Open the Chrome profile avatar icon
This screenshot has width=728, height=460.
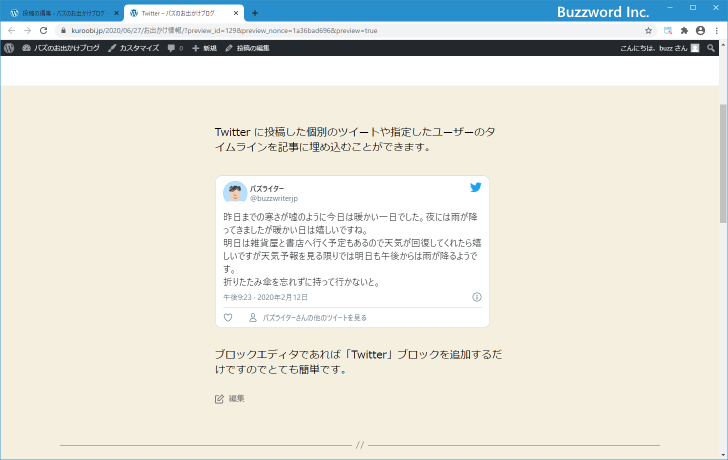click(x=700, y=31)
